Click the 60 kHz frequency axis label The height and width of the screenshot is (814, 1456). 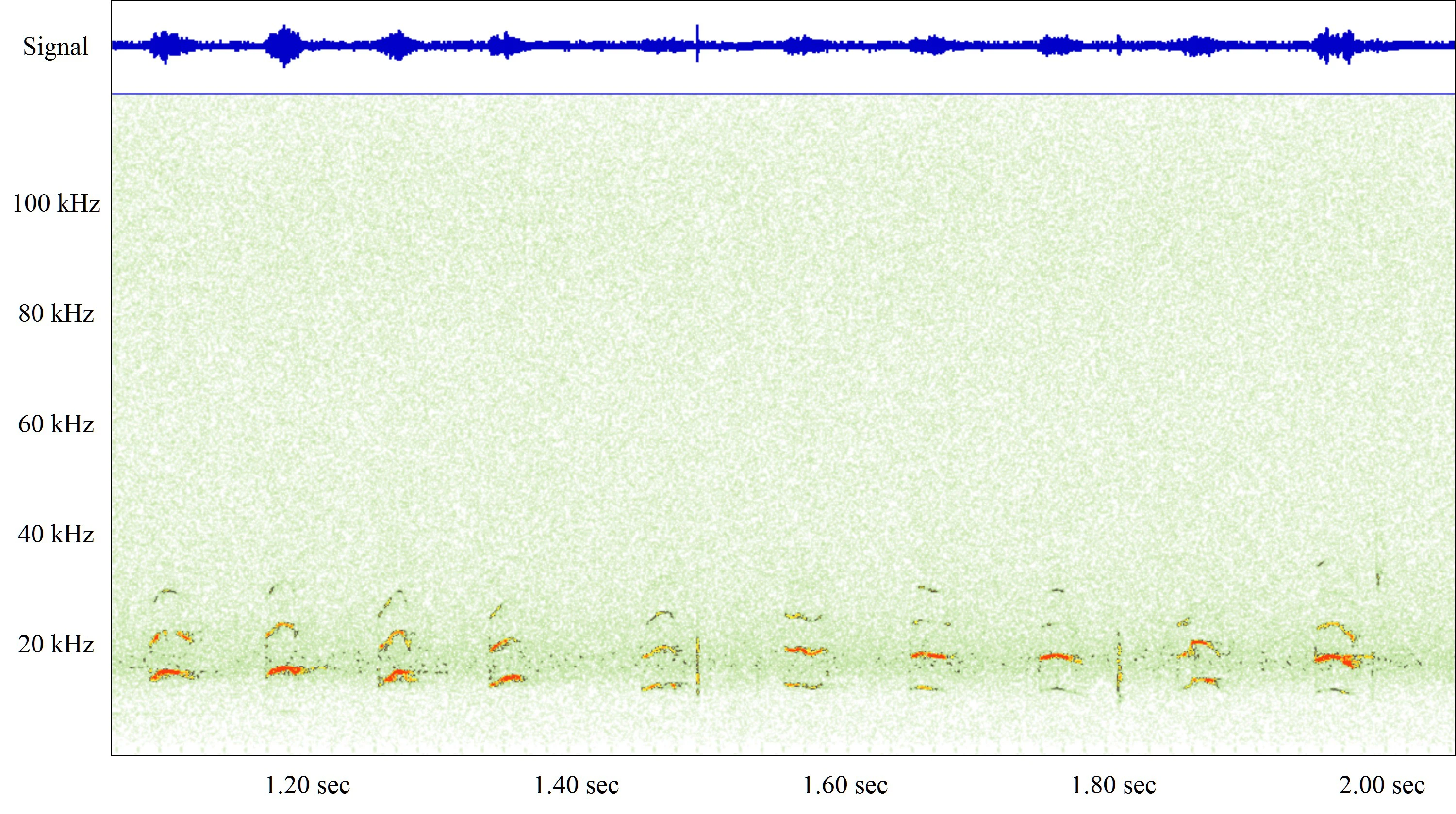point(56,423)
